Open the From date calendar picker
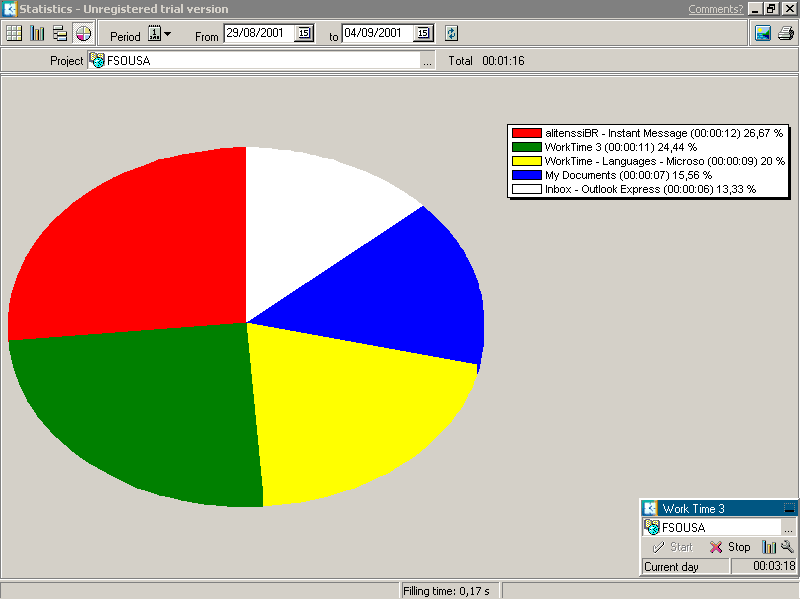 coord(304,33)
